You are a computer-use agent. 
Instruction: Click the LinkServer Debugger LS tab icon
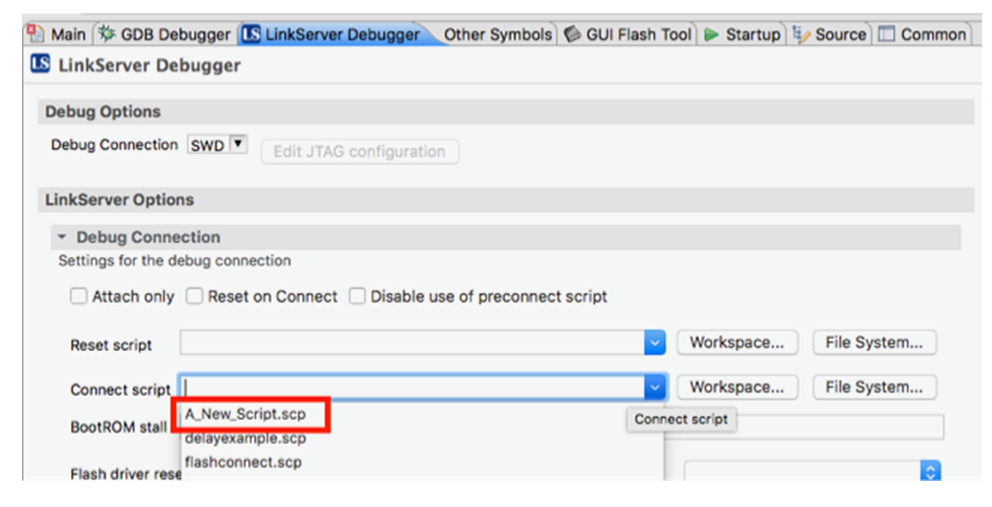tap(252, 34)
